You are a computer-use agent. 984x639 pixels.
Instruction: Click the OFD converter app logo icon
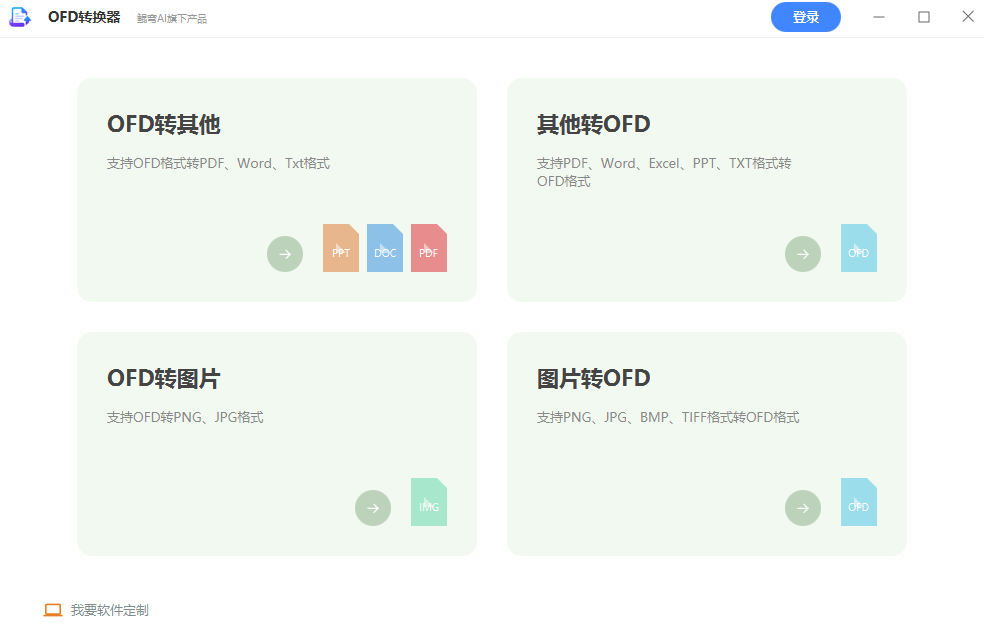(x=20, y=17)
